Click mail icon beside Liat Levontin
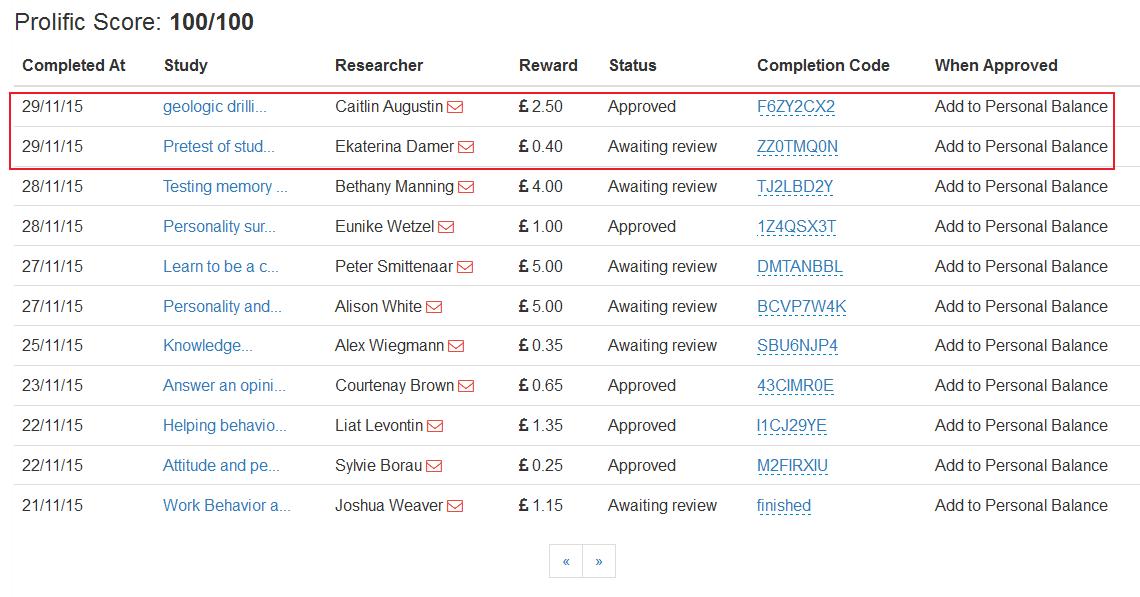This screenshot has width=1140, height=597. (x=435, y=426)
